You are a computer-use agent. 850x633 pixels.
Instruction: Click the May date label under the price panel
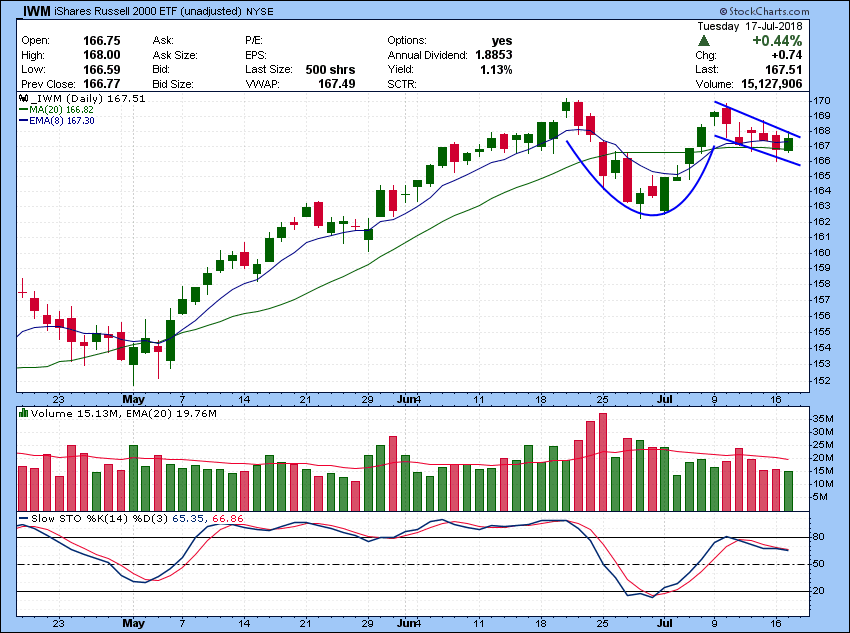pos(133,399)
